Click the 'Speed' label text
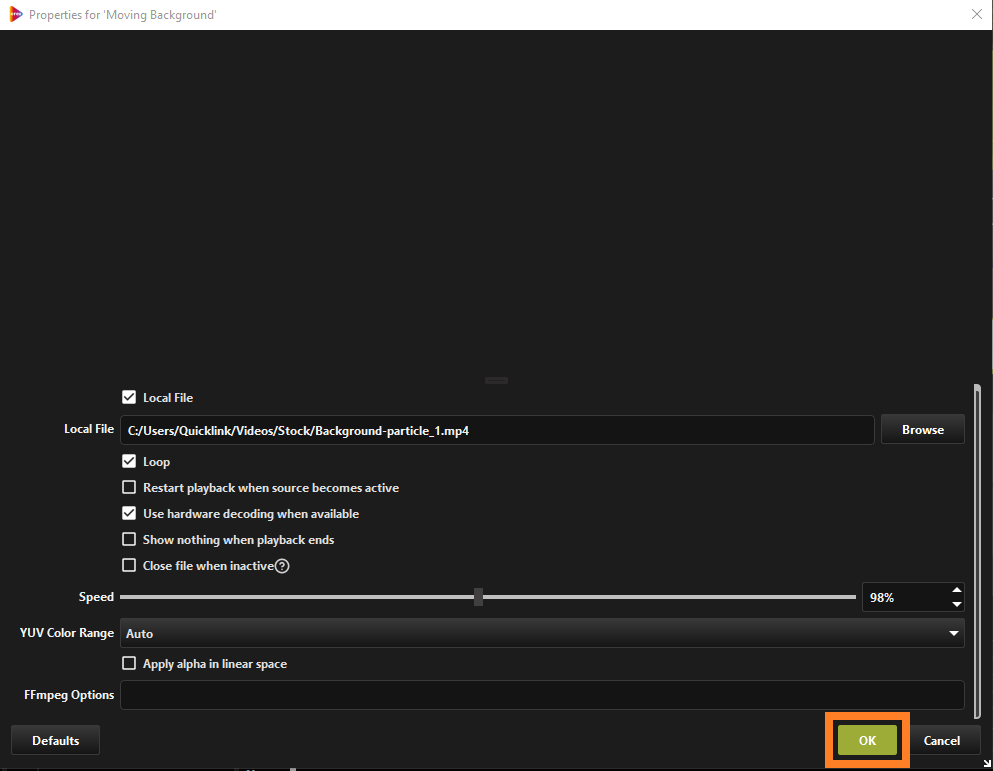The width and height of the screenshot is (993, 771). tap(96, 597)
